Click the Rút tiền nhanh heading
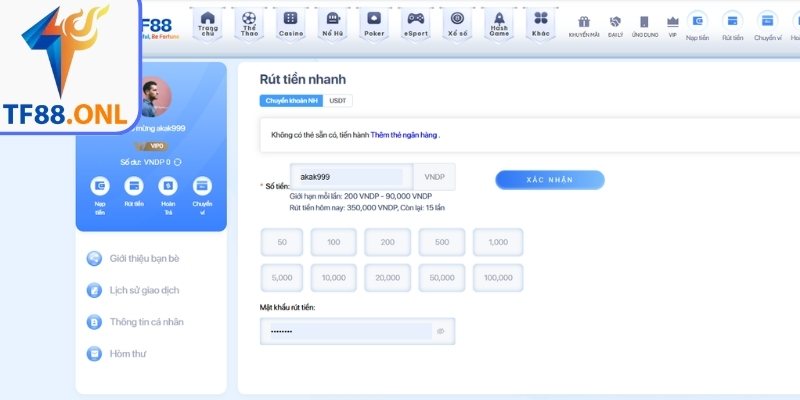Viewport: 800px width, 400px height. coord(303,80)
